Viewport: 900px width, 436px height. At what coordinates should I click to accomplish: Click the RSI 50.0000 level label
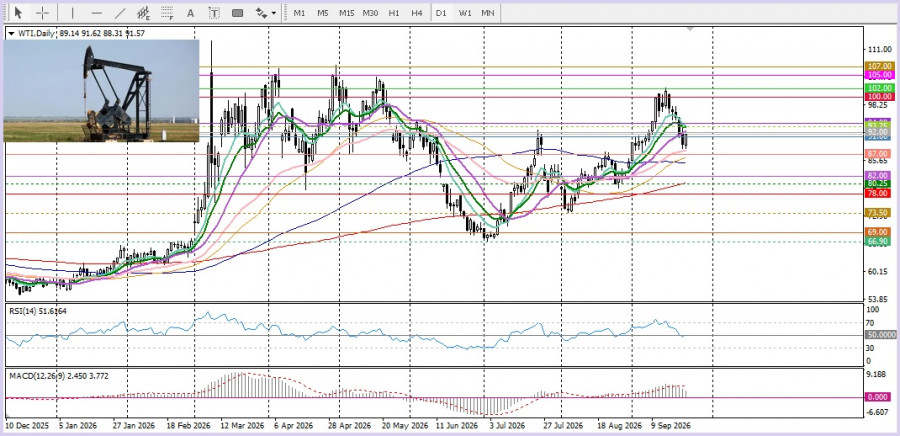881,334
